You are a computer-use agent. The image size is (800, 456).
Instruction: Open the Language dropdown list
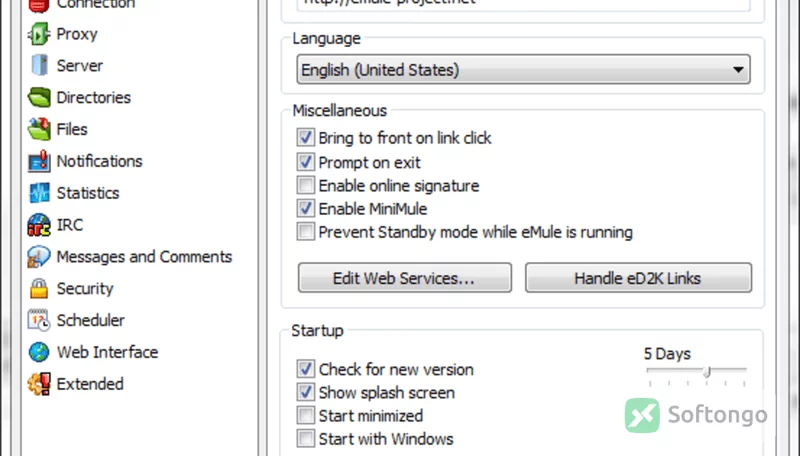(523, 69)
